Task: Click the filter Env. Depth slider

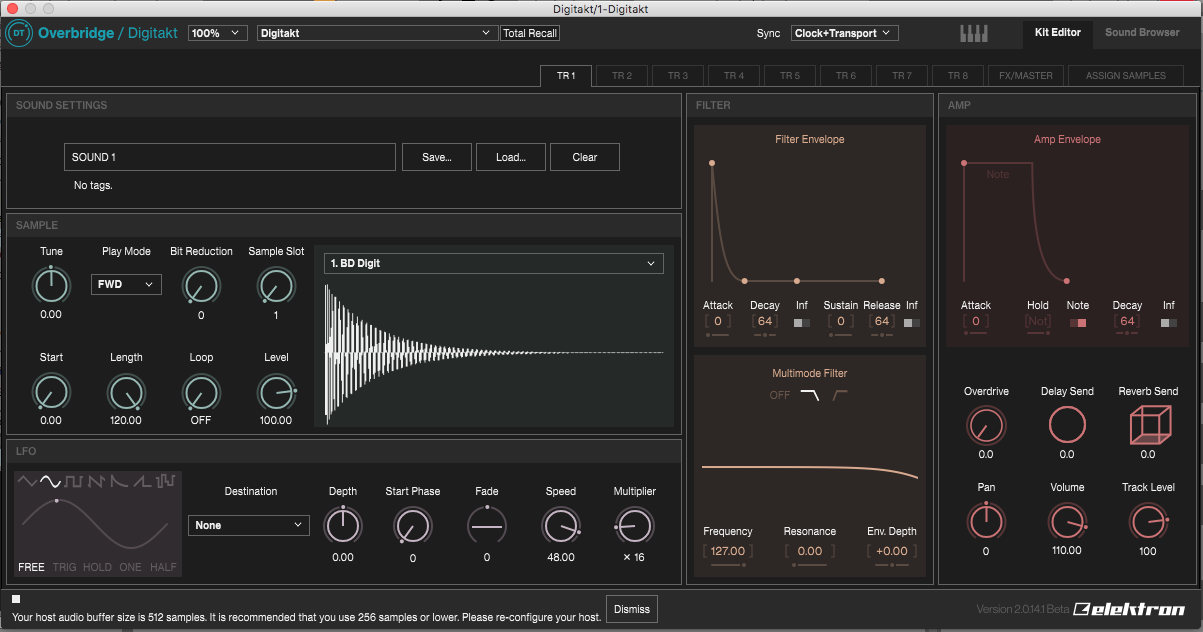Action: (892, 565)
